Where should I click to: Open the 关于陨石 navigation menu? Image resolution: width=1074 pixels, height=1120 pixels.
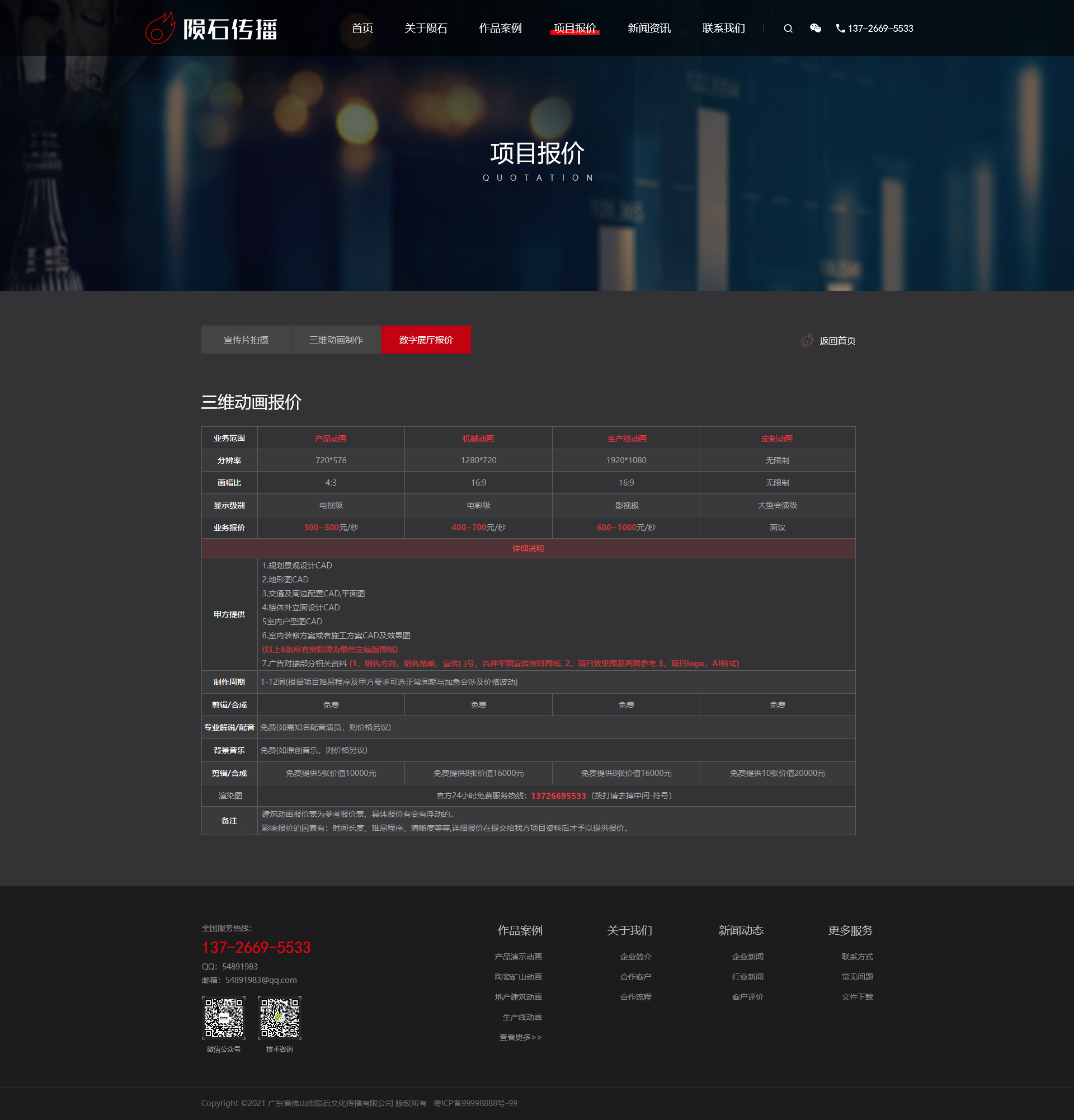click(x=426, y=28)
